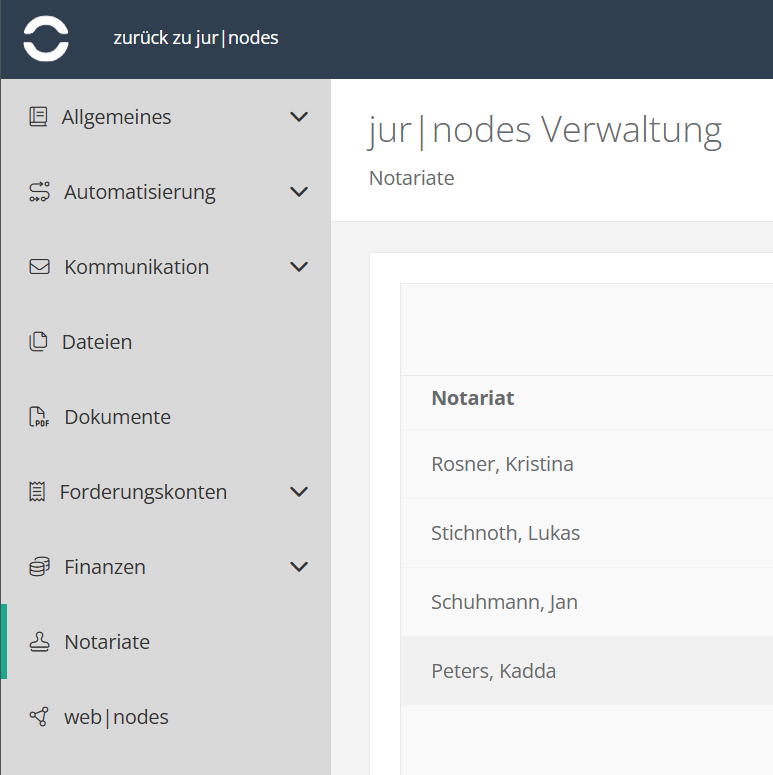Click the jur|nodes logo icon
The width and height of the screenshot is (773, 775).
pos(46,39)
